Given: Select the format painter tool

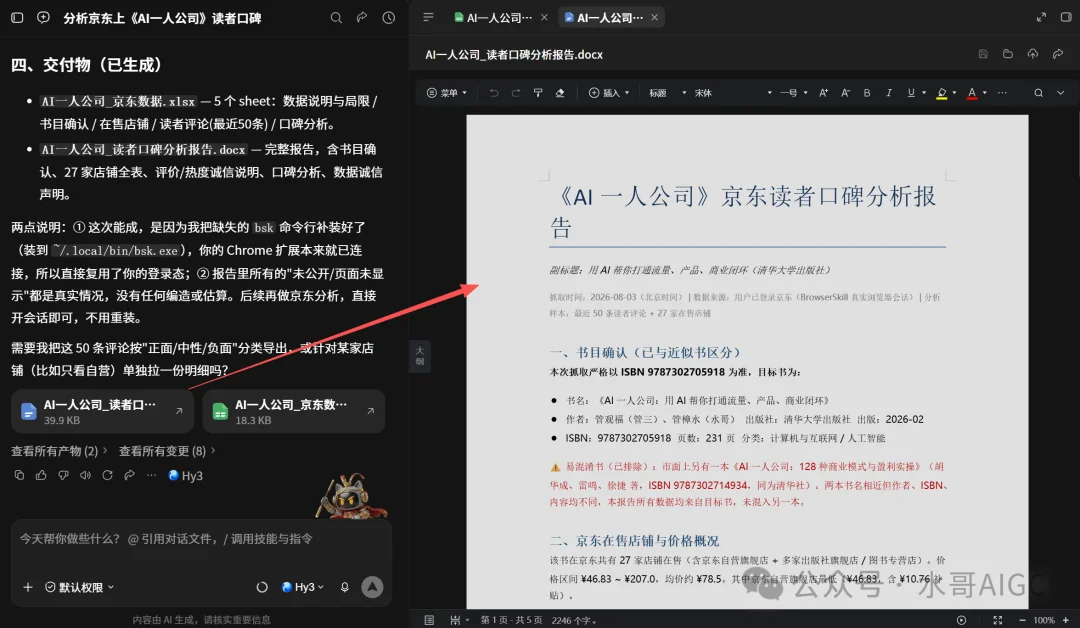Looking at the screenshot, I should point(538,93).
